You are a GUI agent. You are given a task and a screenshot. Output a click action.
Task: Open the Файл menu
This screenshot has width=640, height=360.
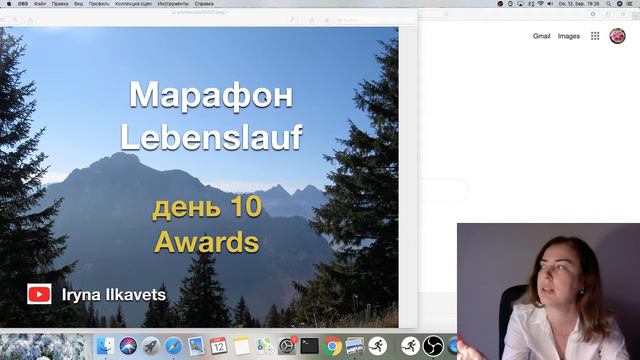pyautogui.click(x=40, y=4)
